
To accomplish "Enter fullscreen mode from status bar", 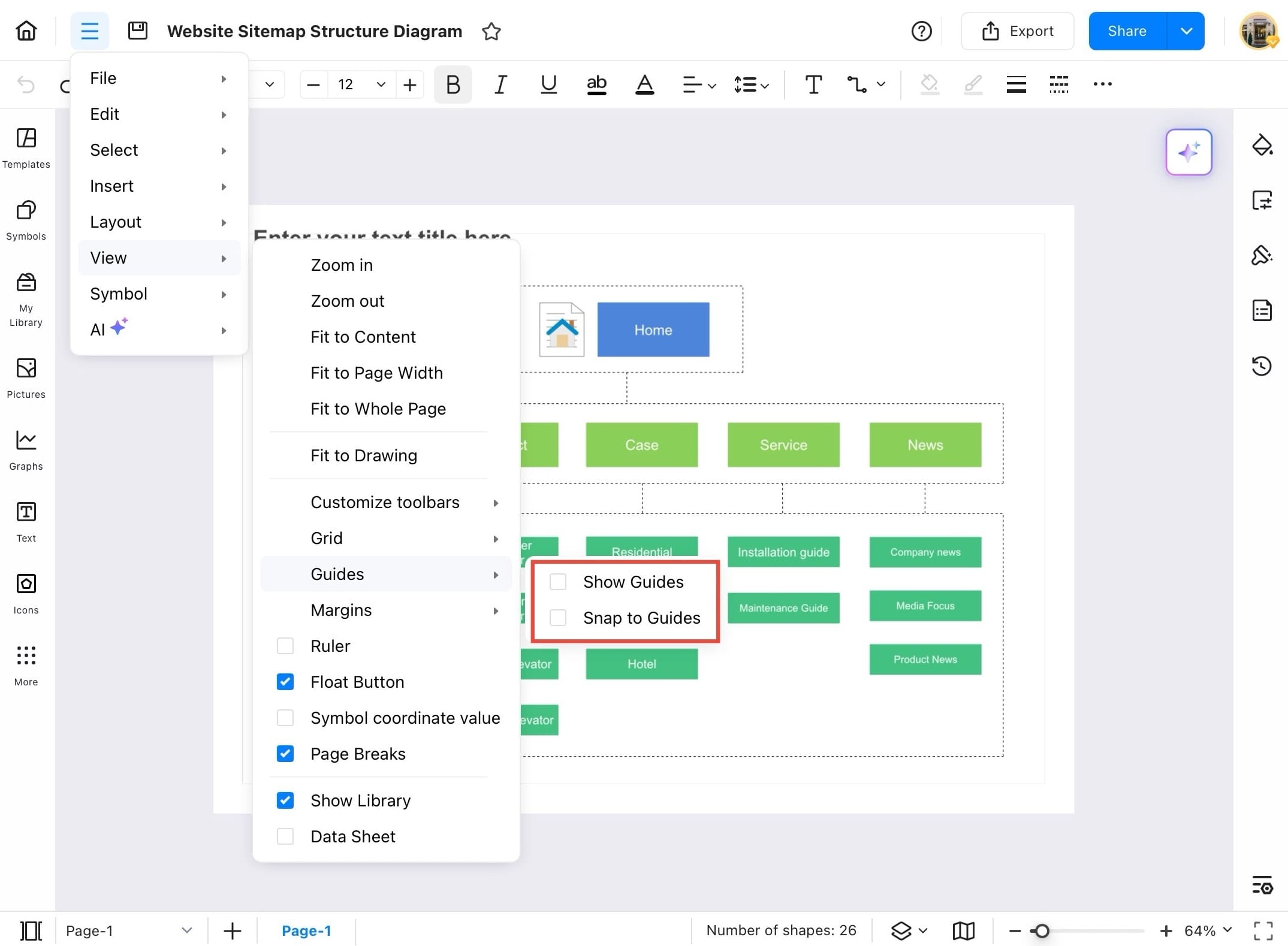I will click(1263, 930).
